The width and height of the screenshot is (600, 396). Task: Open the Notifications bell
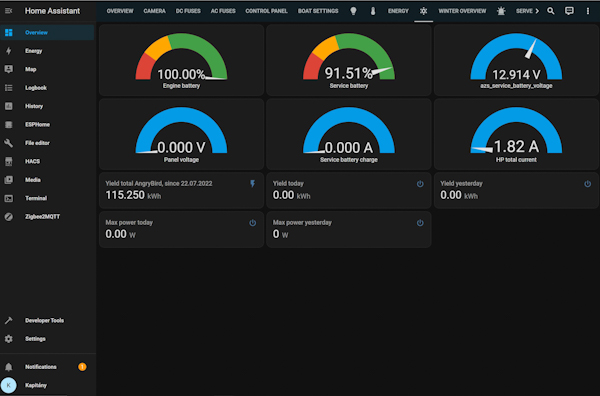coord(8,367)
